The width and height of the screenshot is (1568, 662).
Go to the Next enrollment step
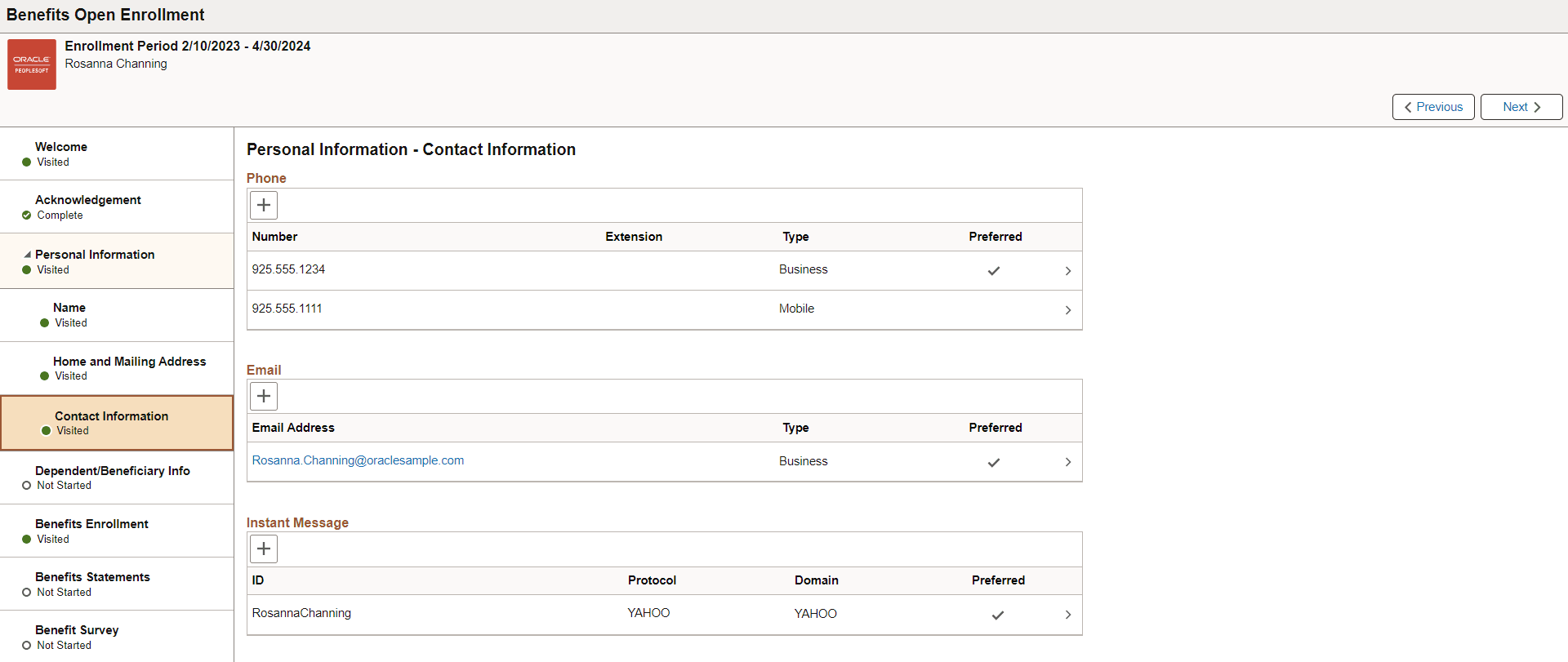click(1521, 107)
